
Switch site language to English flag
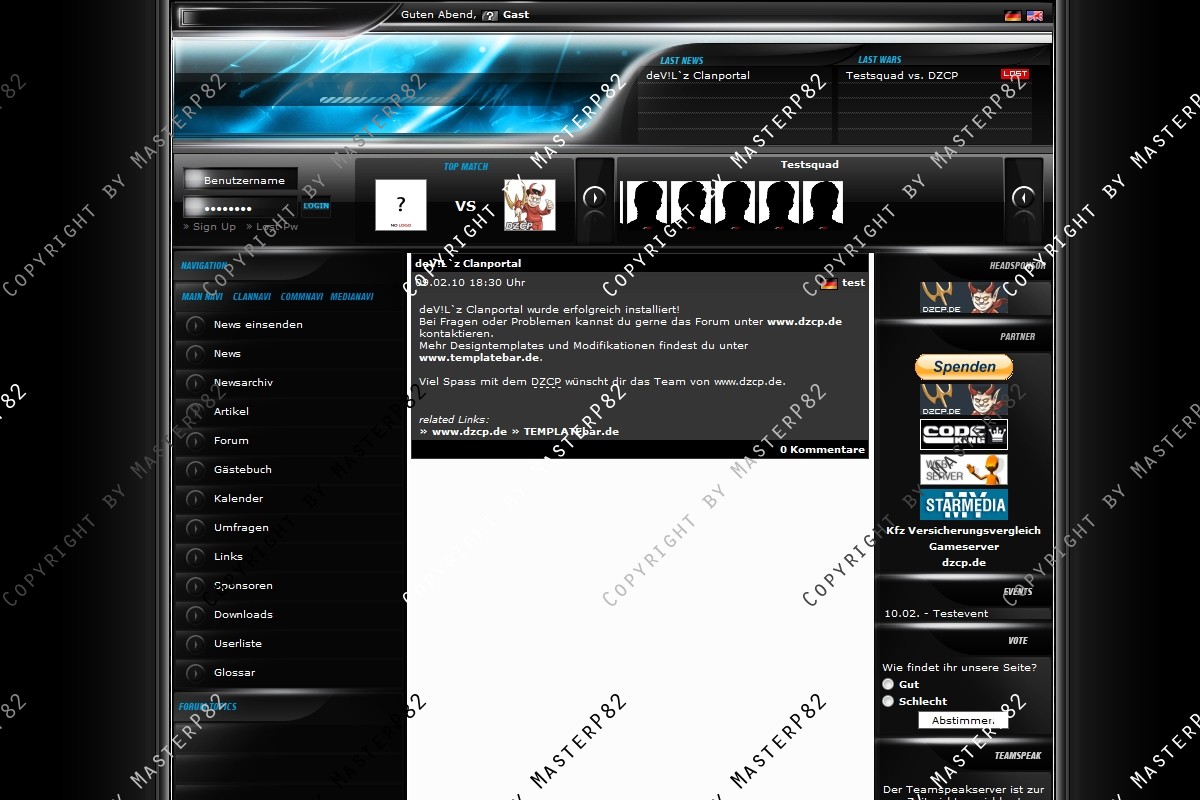tap(1034, 16)
